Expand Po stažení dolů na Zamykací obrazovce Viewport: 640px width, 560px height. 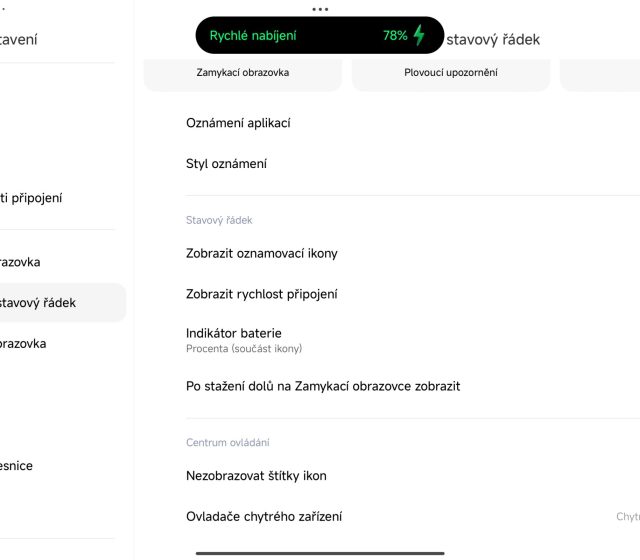pos(323,386)
